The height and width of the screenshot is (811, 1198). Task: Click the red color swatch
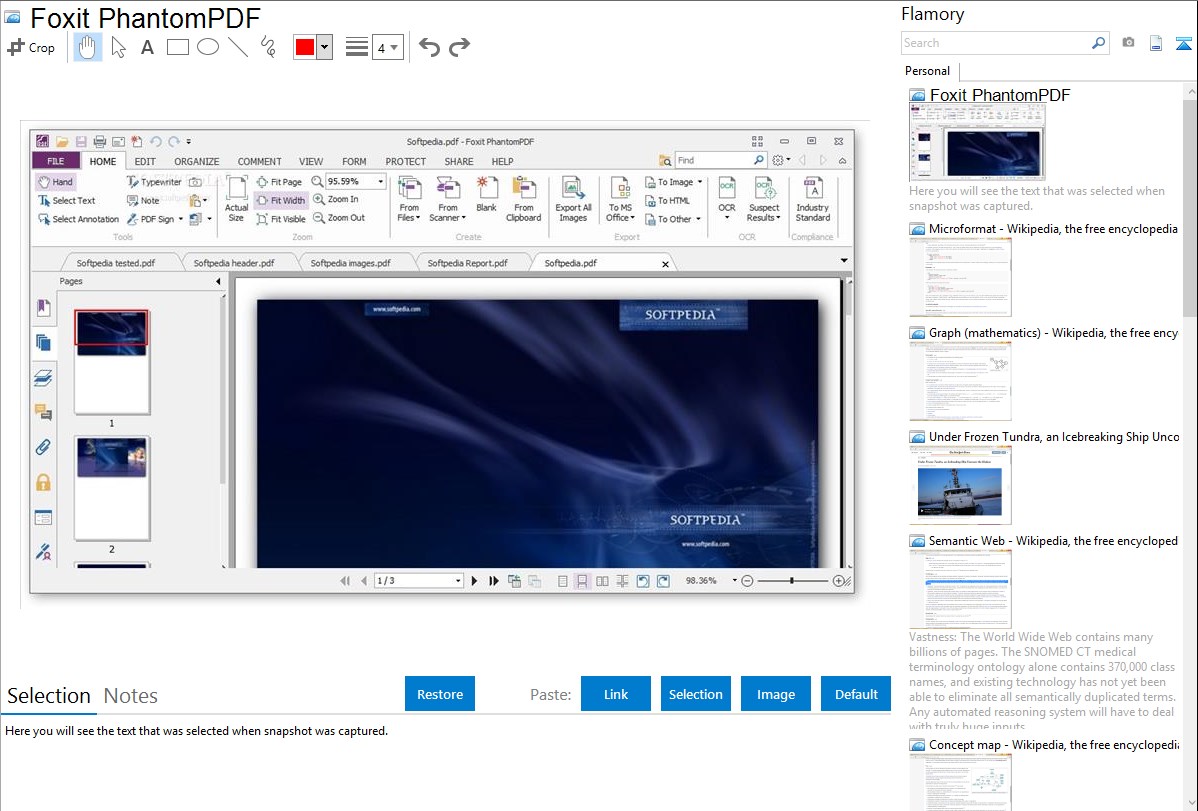305,47
